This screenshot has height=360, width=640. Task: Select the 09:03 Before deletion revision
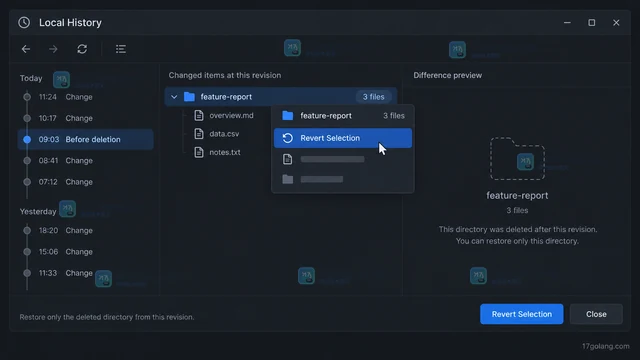point(86,140)
